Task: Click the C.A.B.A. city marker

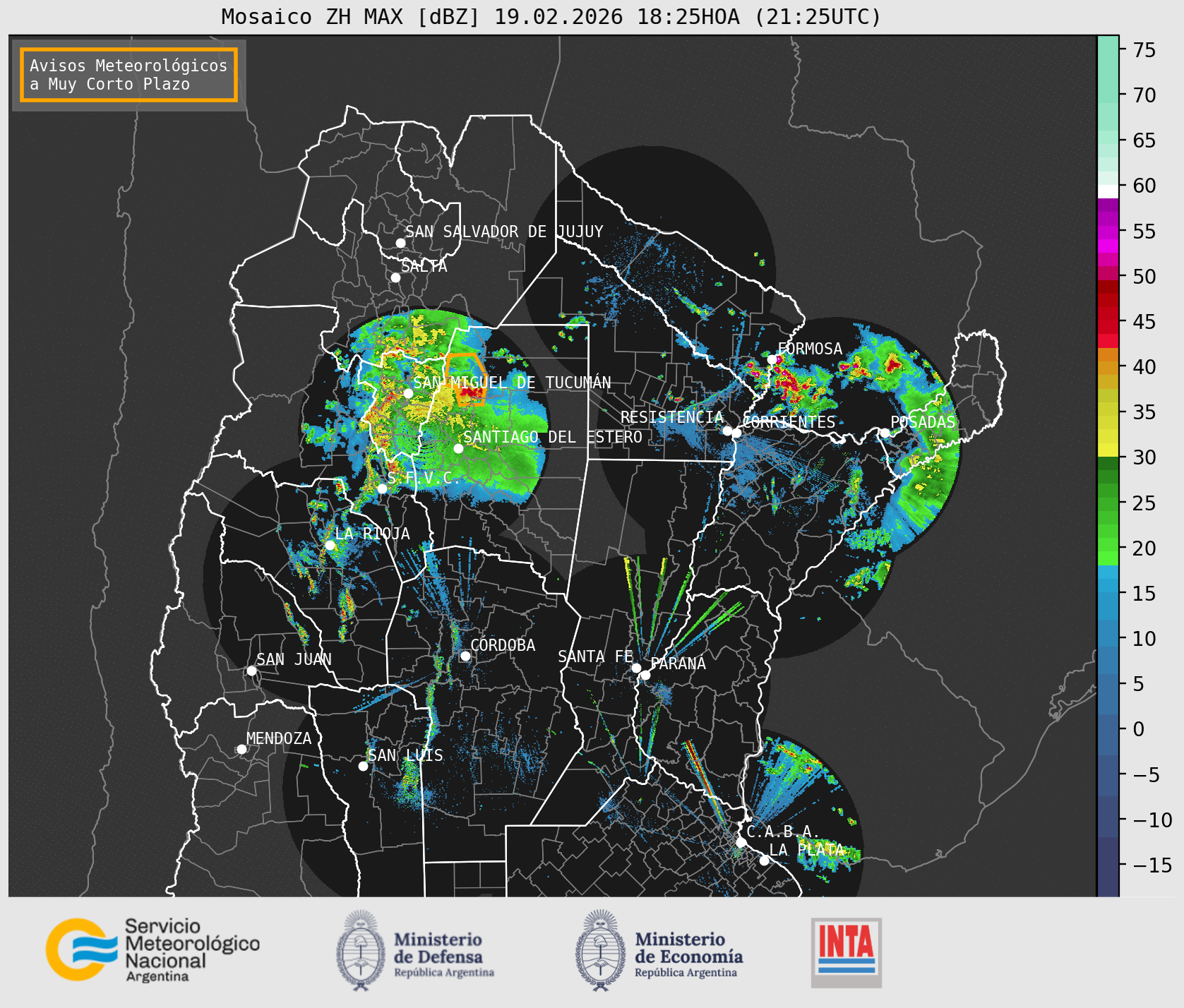Action: [x=741, y=842]
